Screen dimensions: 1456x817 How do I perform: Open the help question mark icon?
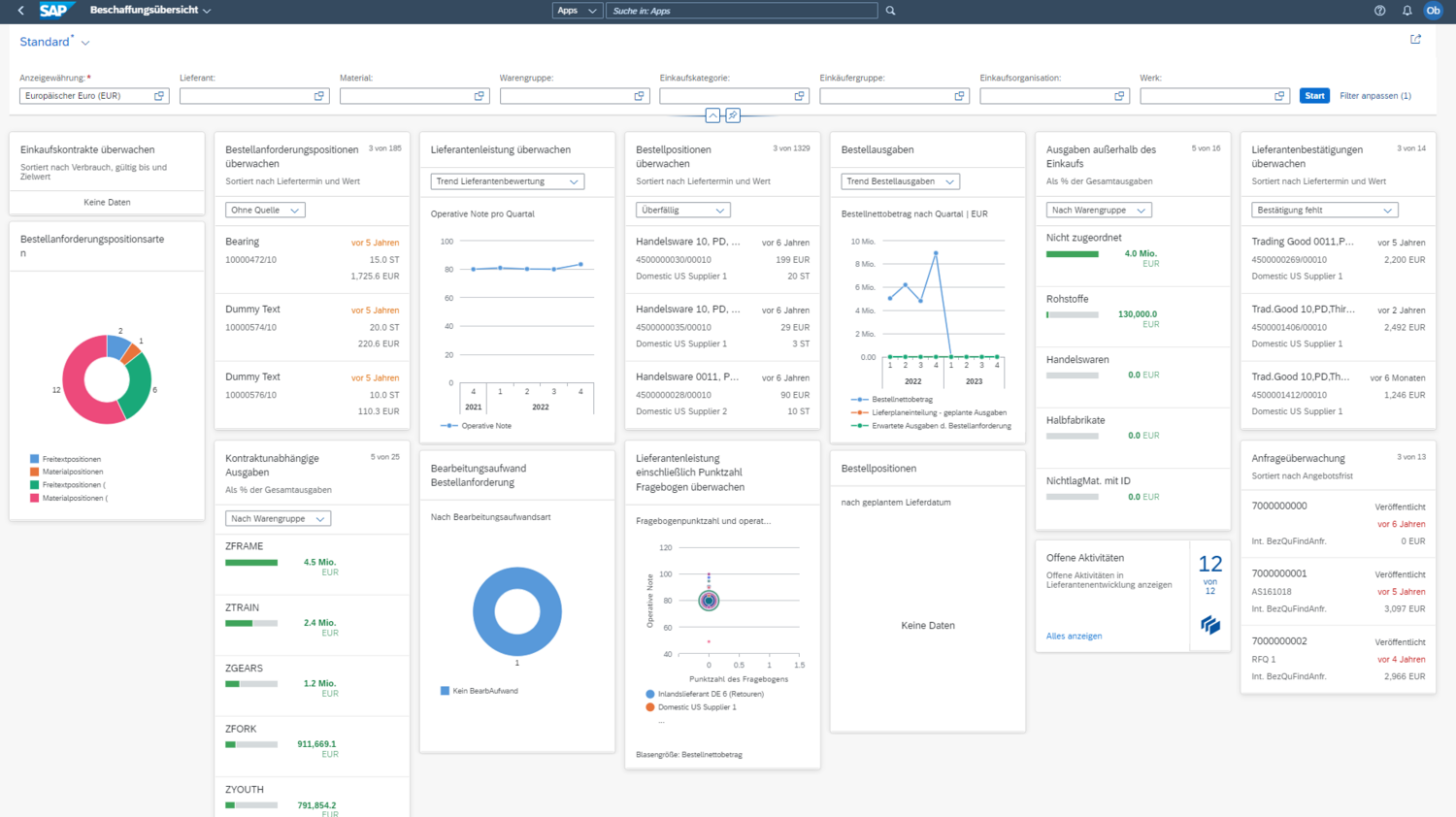point(1379,11)
